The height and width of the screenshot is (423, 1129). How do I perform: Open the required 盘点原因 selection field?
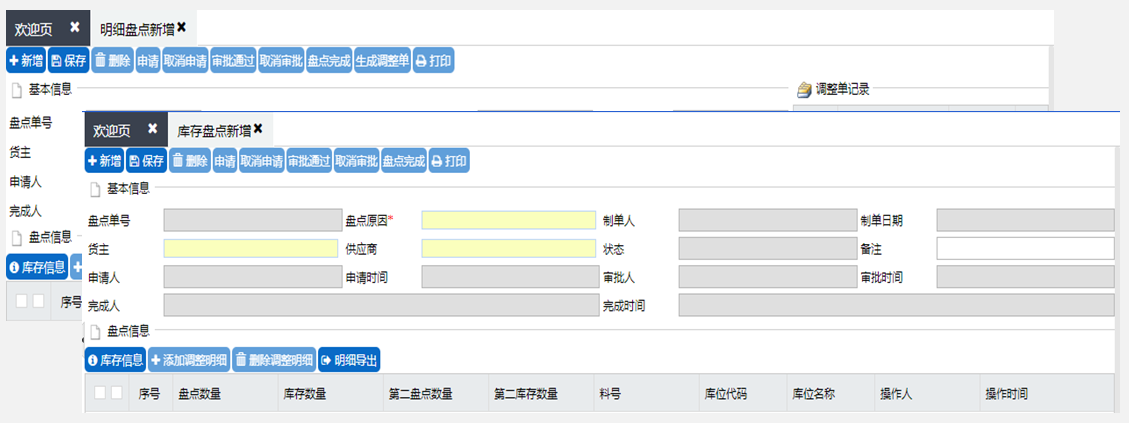pyautogui.click(x=508, y=221)
